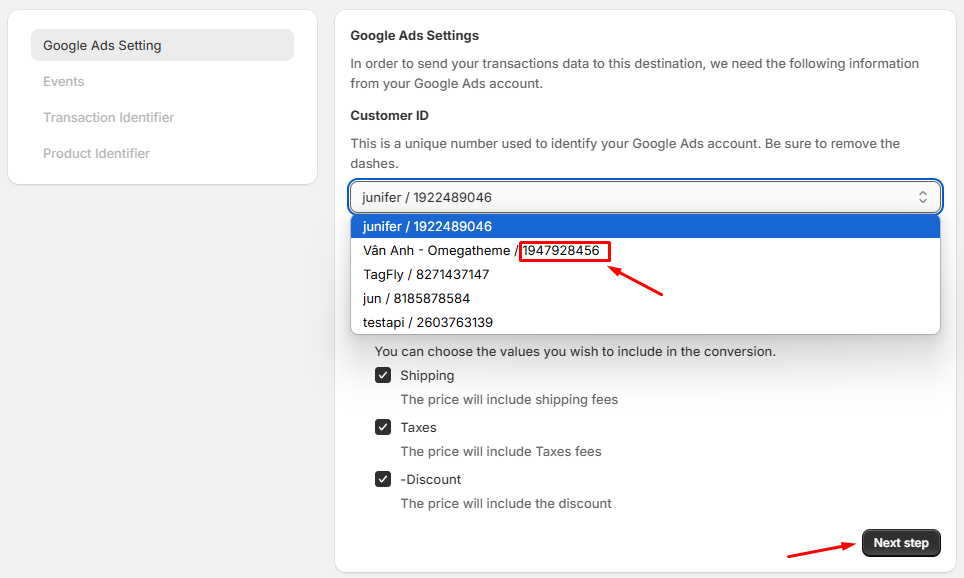The image size is (964, 578).
Task: Click the Customer ID select arrows icon
Action: point(922,197)
